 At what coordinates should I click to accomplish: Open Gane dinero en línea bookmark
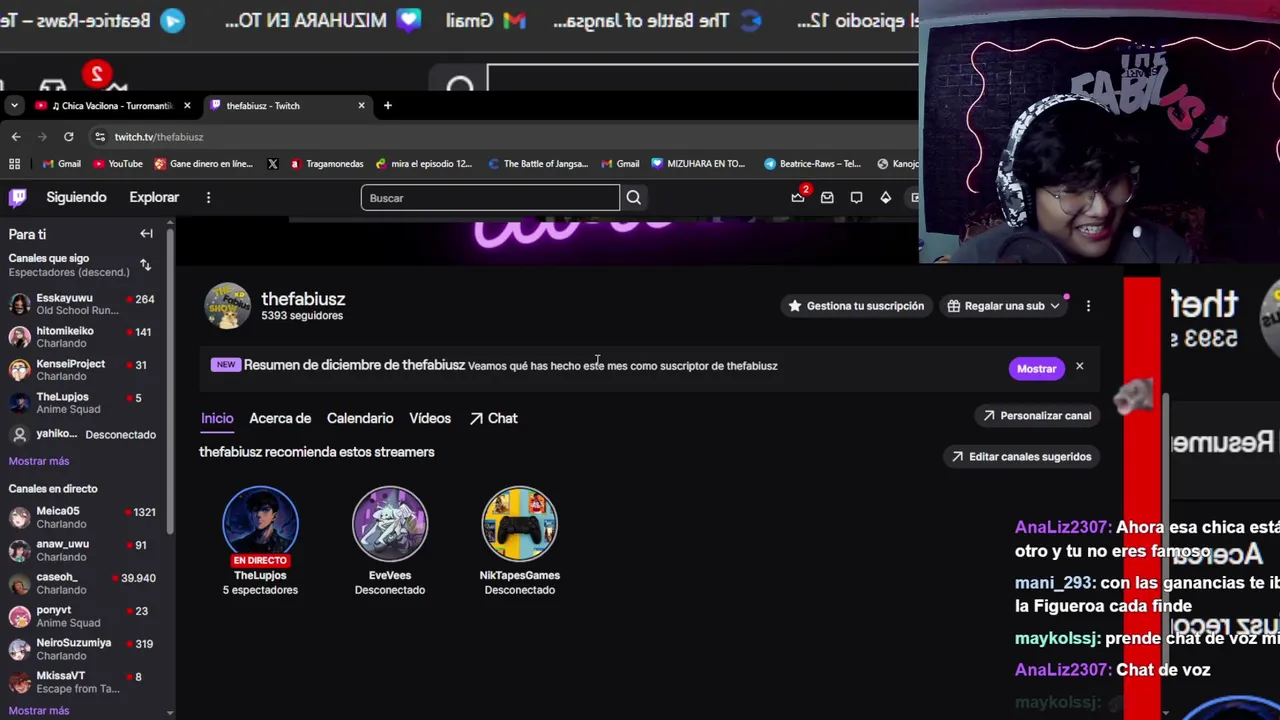(204, 164)
